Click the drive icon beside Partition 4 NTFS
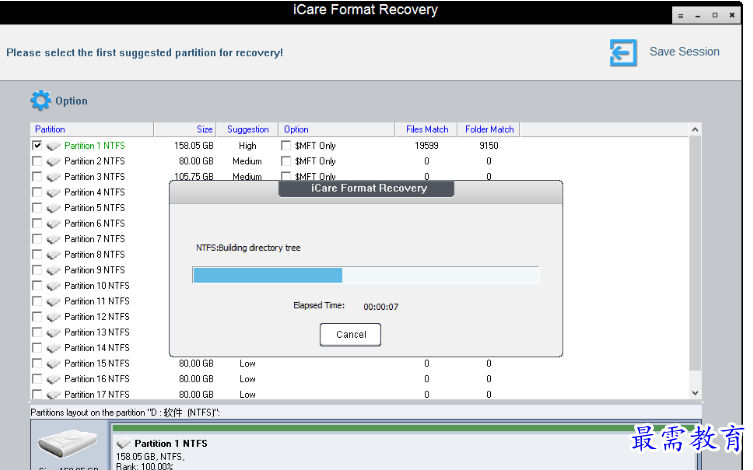This screenshot has height=470, width=753. [53, 193]
